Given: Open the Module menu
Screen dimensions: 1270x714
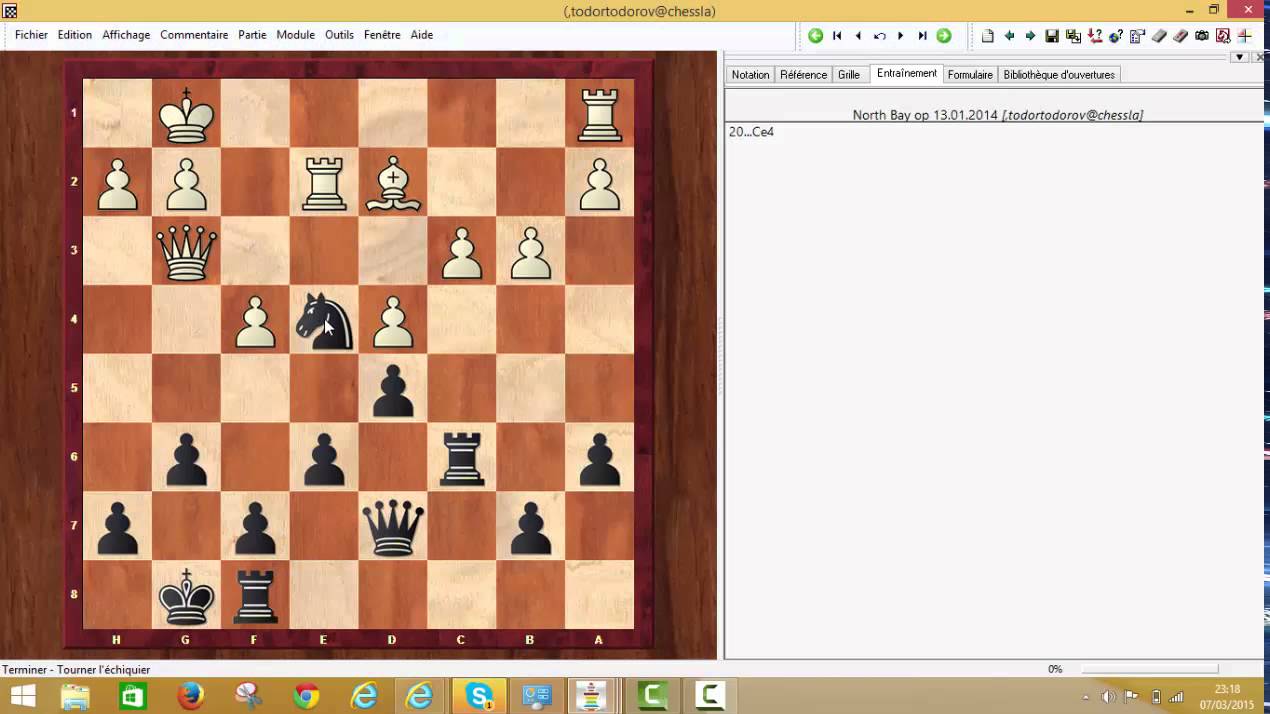Looking at the screenshot, I should click(x=296, y=35).
